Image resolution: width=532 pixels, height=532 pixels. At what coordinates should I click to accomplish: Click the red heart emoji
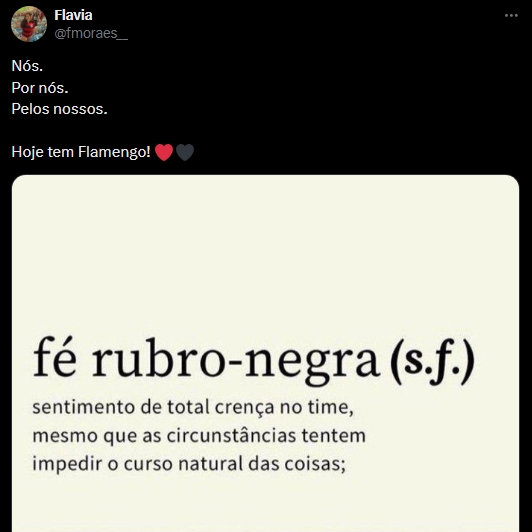[x=164, y=152]
